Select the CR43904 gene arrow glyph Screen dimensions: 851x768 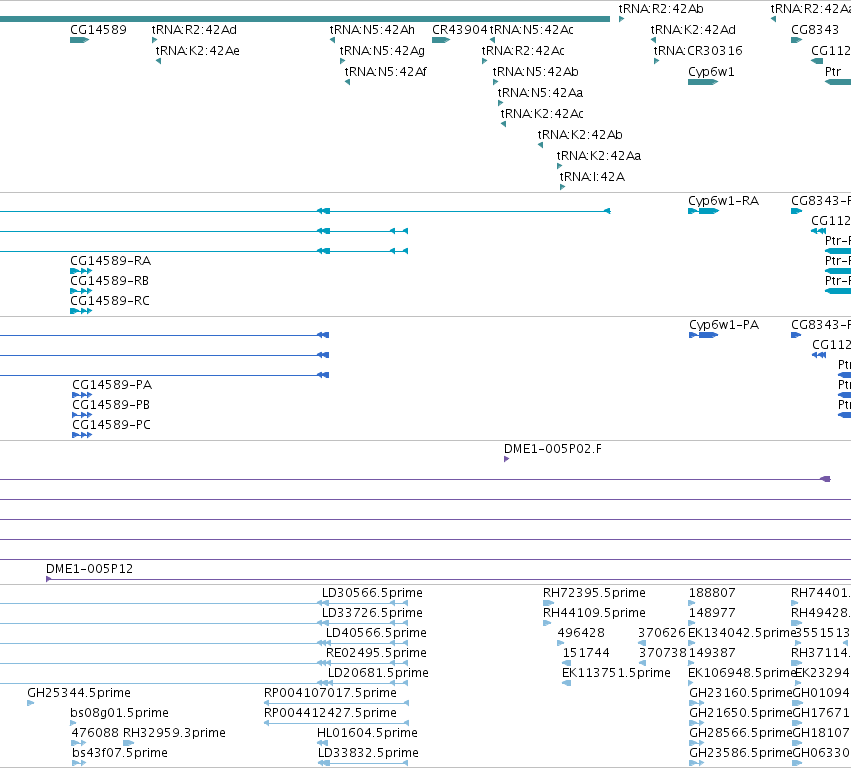(x=441, y=40)
